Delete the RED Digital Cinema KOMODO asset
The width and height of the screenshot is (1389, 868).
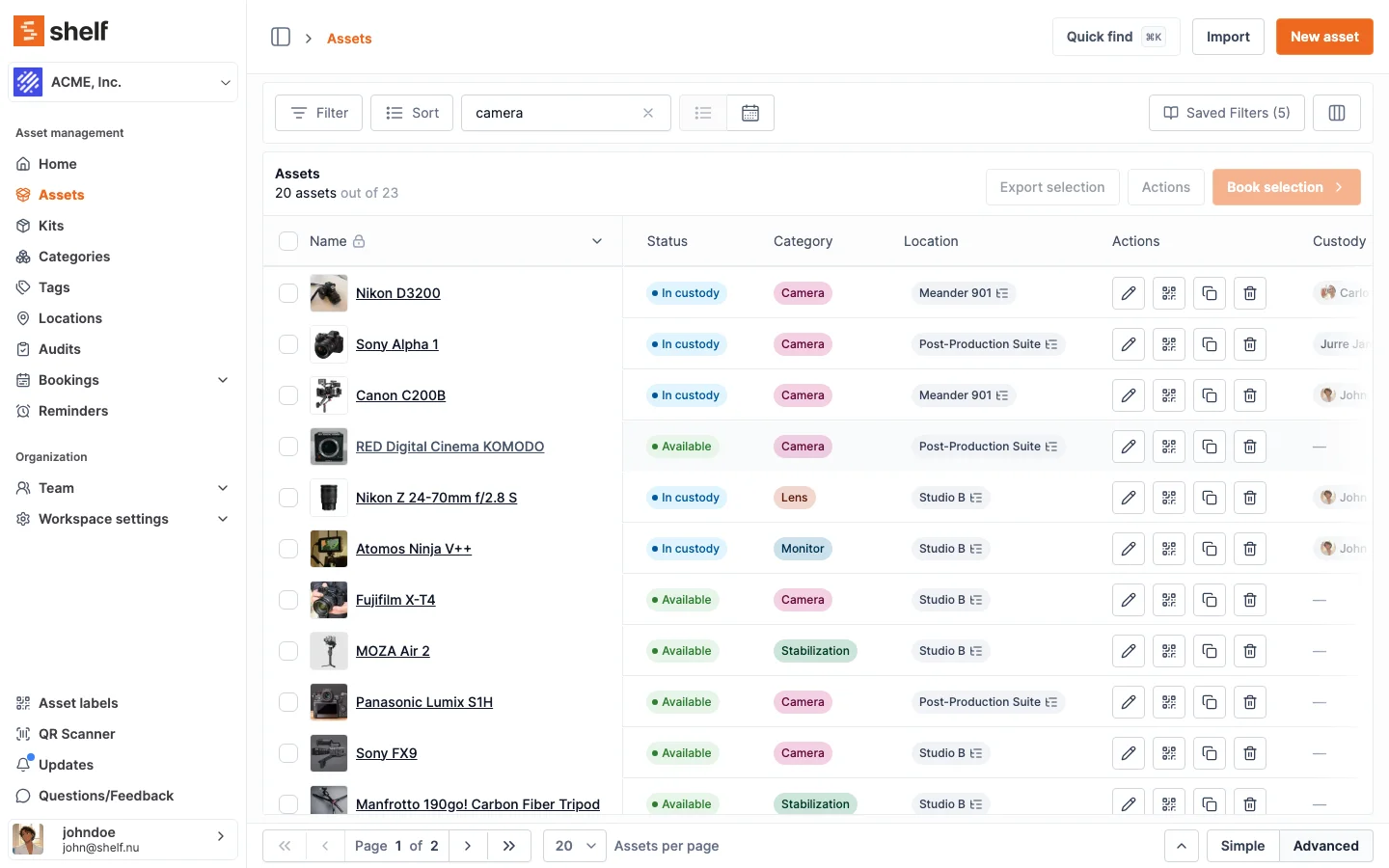1249,447
